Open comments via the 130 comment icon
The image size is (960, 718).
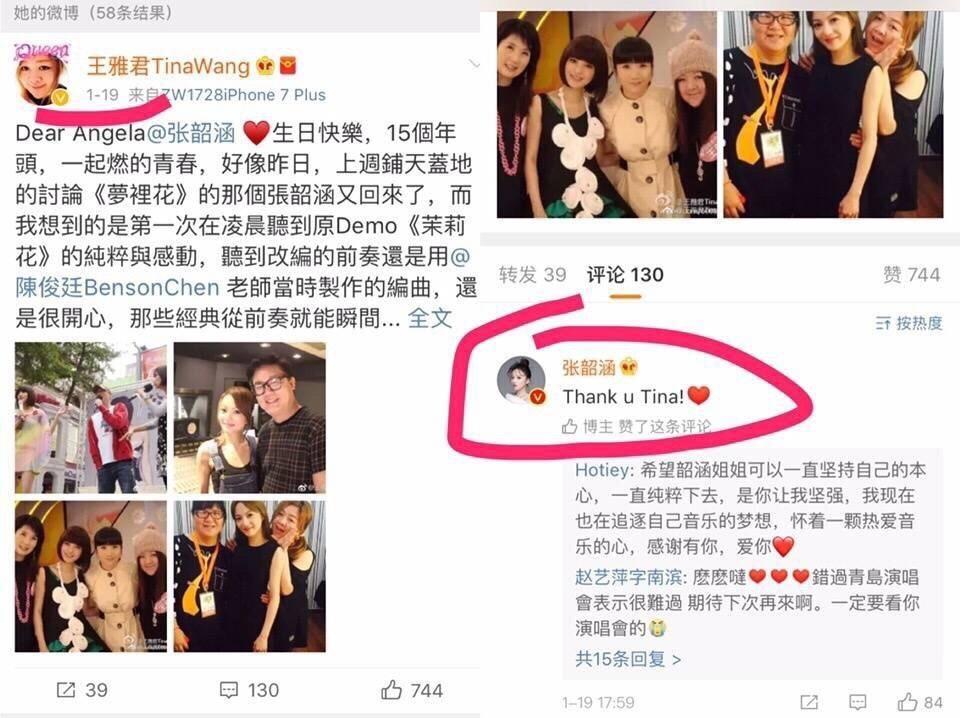[x=249, y=690]
